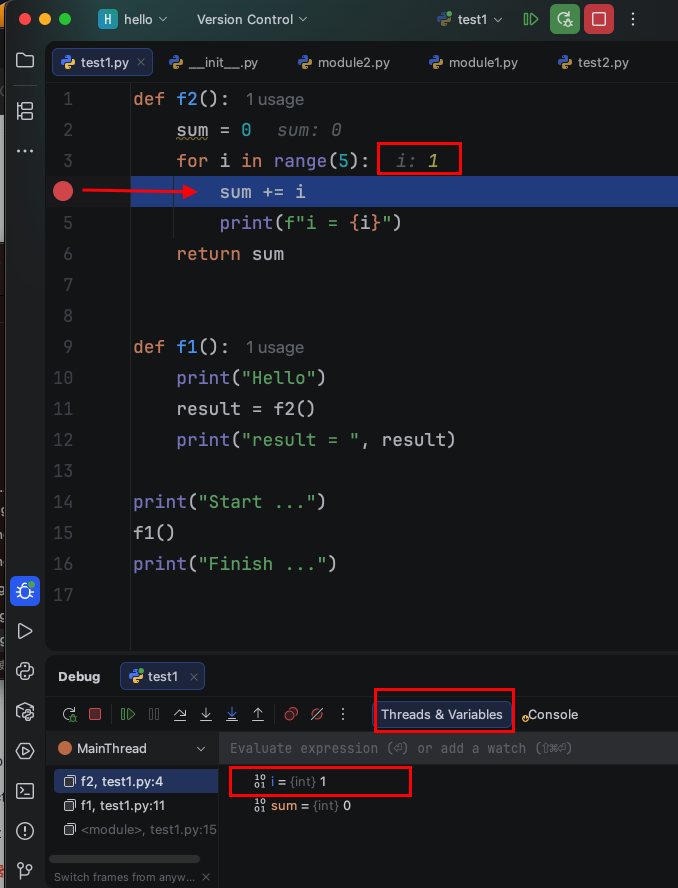Remove the breakpoint on line 4
Screen dimensions: 678x888
click(x=63, y=191)
